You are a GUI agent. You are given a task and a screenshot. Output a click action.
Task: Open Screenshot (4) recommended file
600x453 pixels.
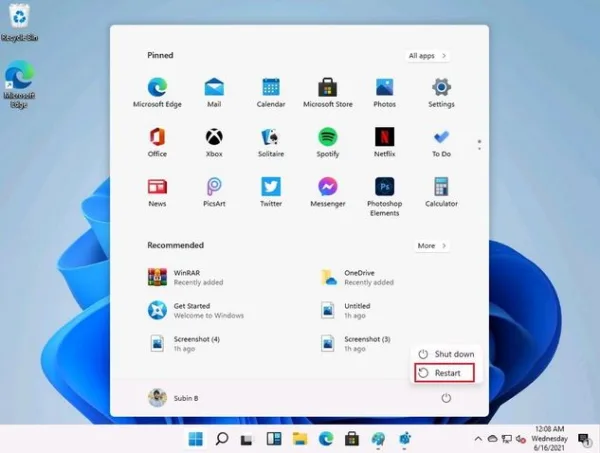[x=184, y=344]
